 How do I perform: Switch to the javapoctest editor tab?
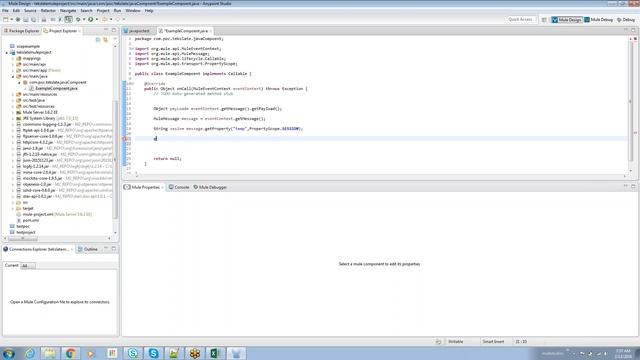[137, 31]
